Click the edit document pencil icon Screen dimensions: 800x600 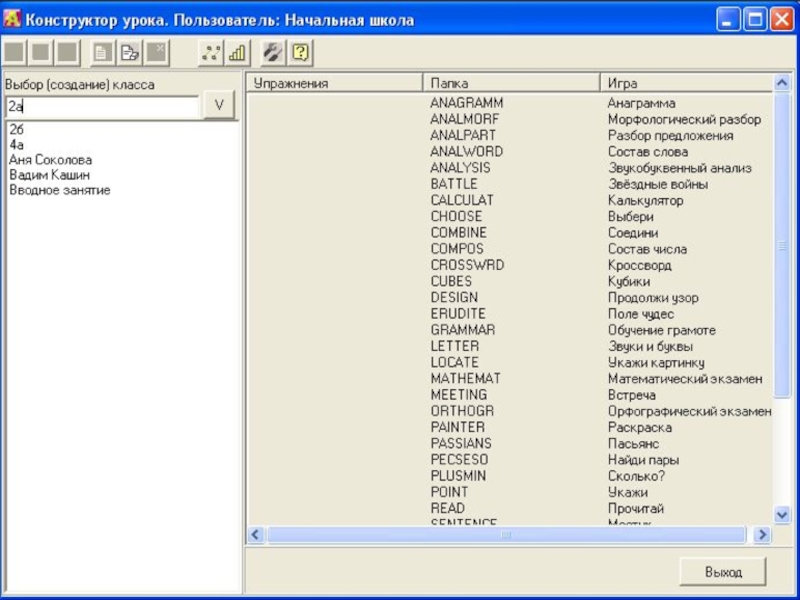[129, 53]
